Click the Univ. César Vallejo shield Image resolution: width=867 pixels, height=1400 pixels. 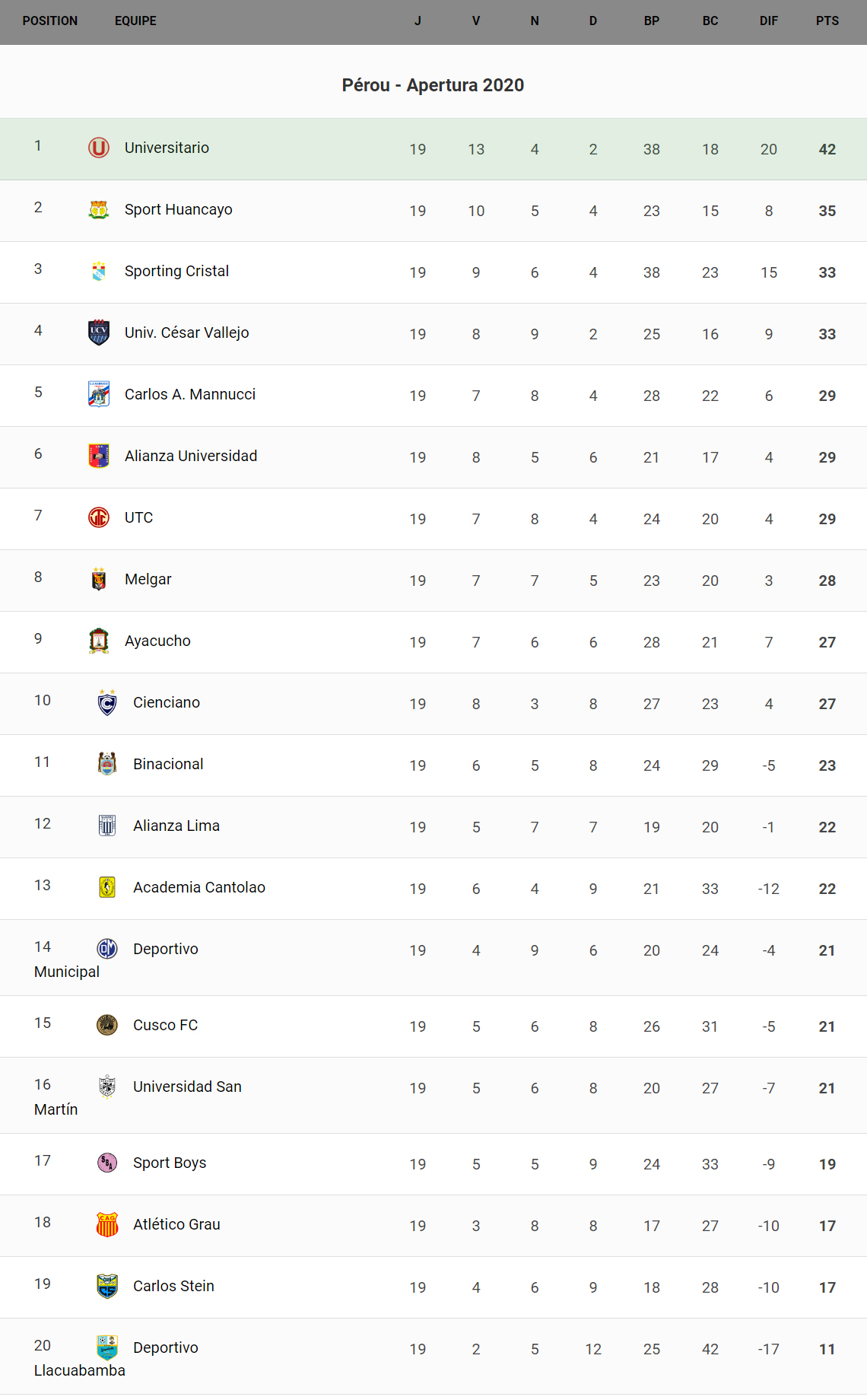click(99, 332)
